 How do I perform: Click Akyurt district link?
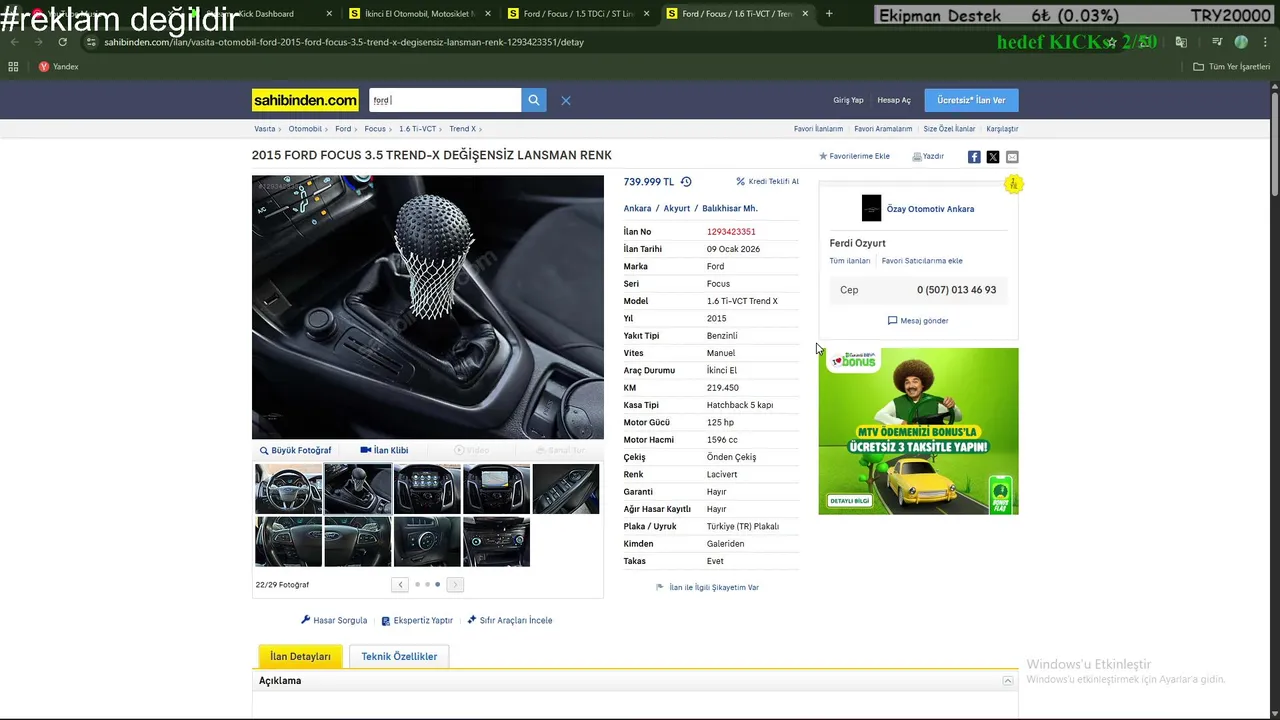[x=677, y=209]
